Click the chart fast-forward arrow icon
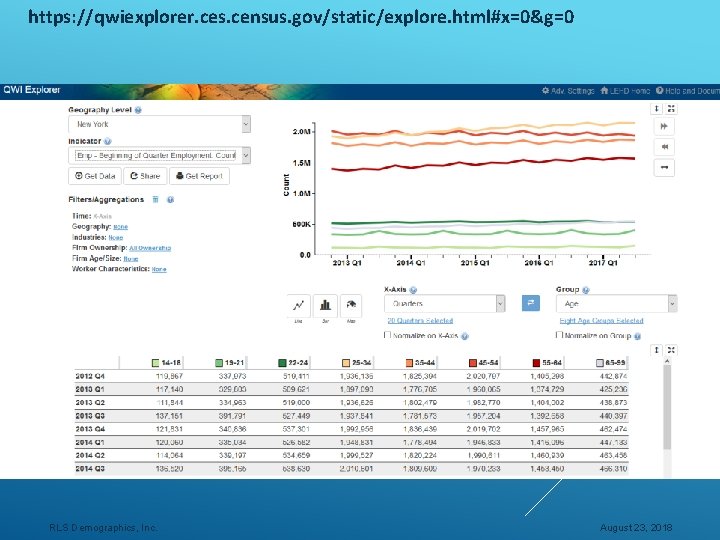 coord(664,126)
